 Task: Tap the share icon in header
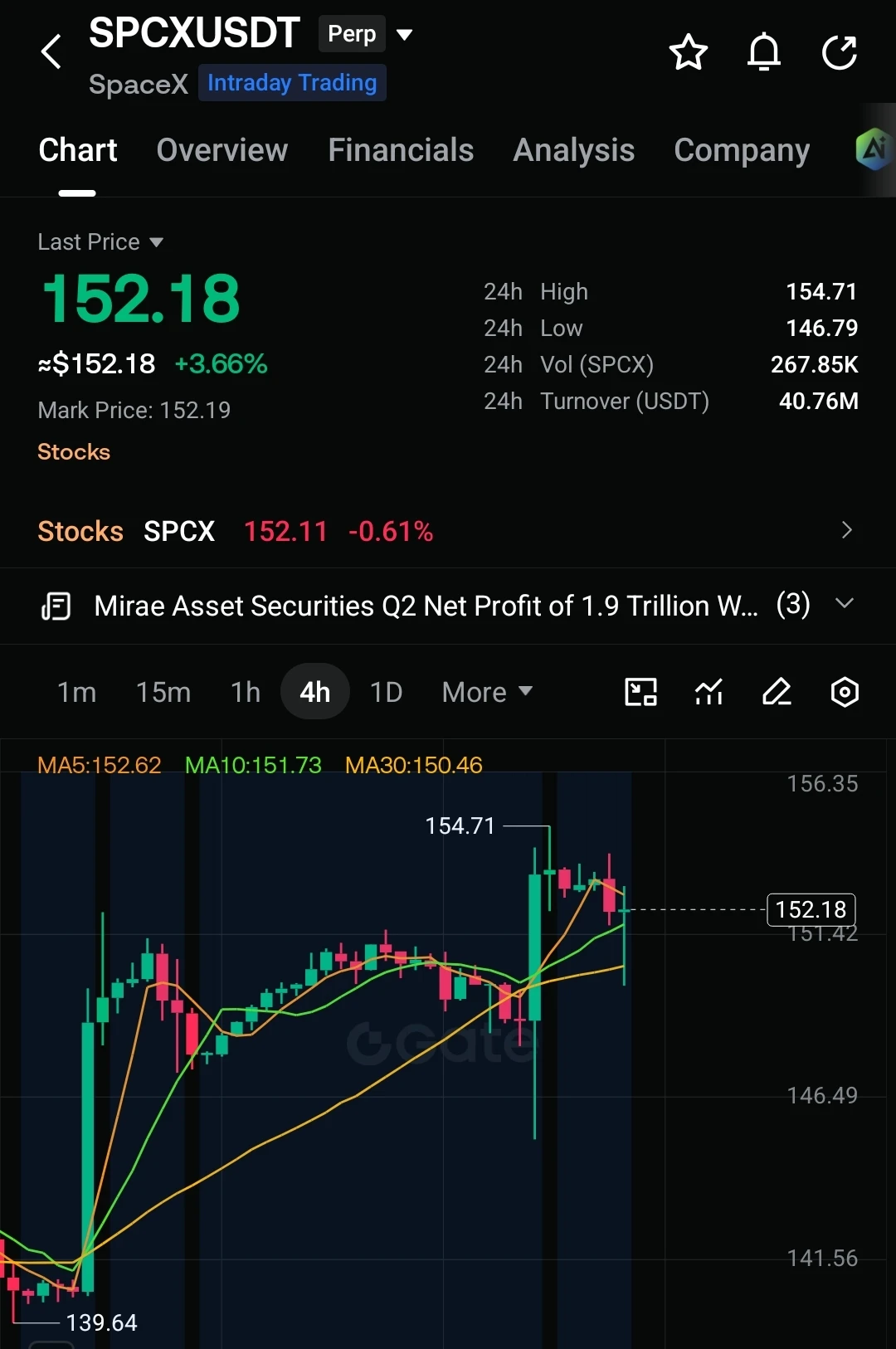point(839,52)
